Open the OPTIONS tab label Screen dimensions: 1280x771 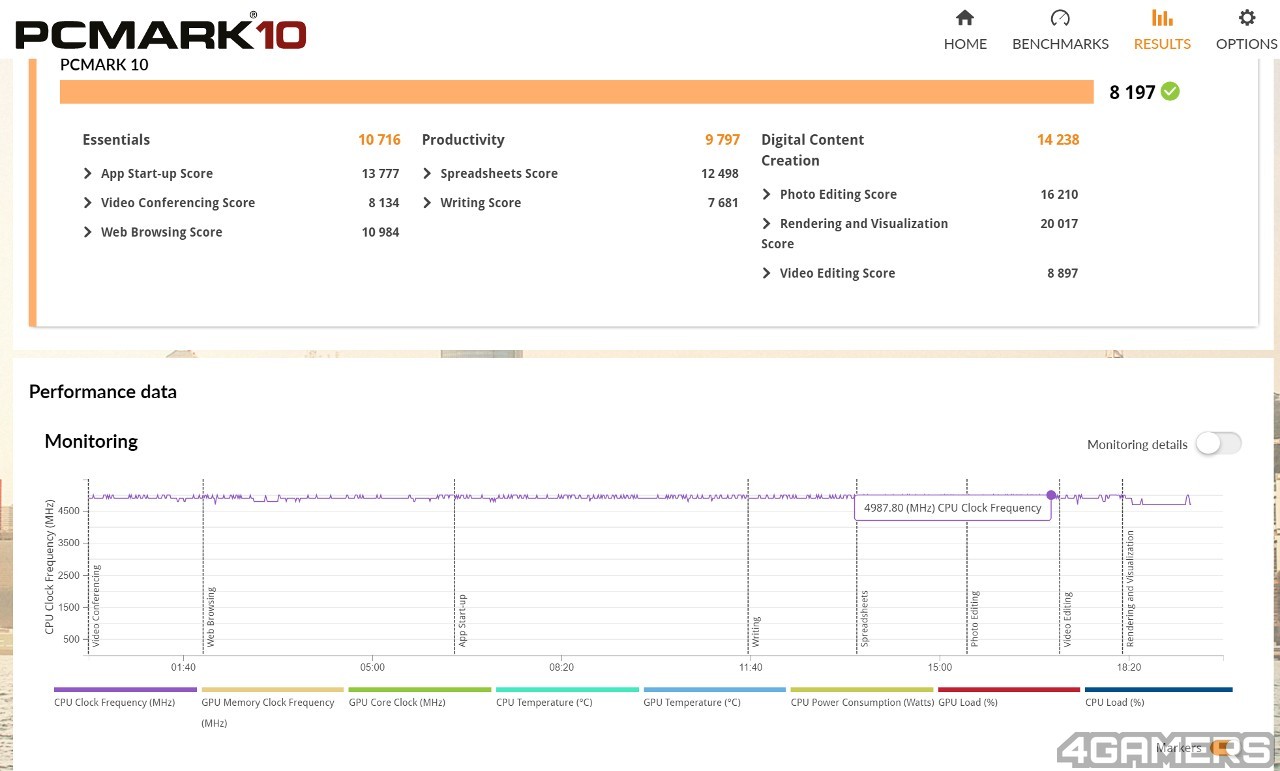pos(1246,44)
